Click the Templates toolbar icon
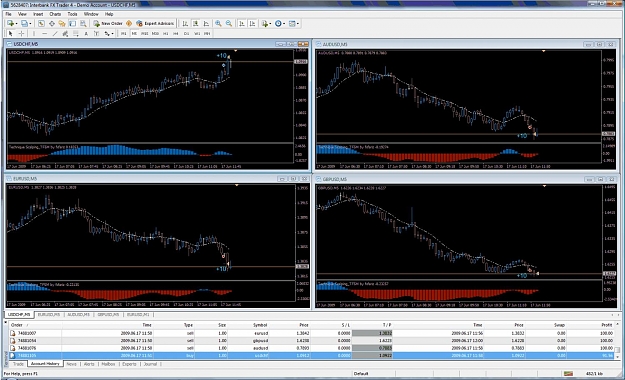This screenshot has width=625, height=380. [292, 24]
